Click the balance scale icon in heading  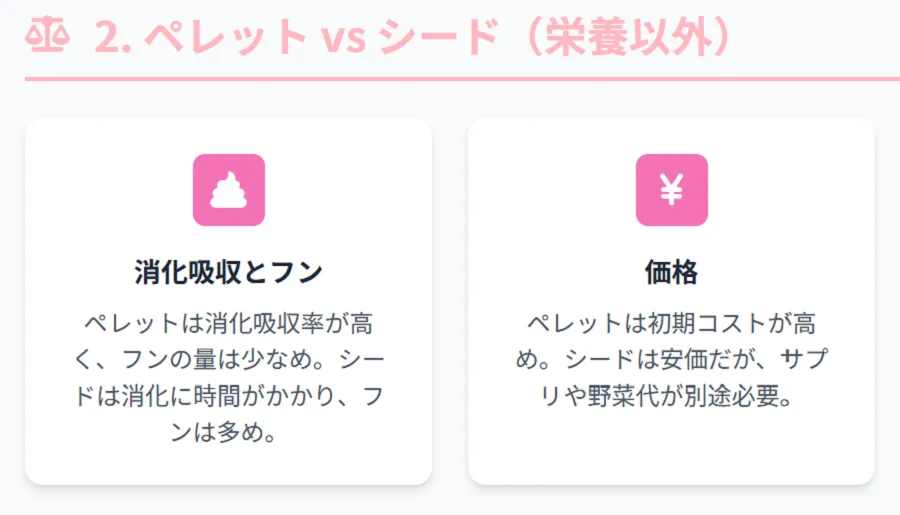(x=47, y=37)
